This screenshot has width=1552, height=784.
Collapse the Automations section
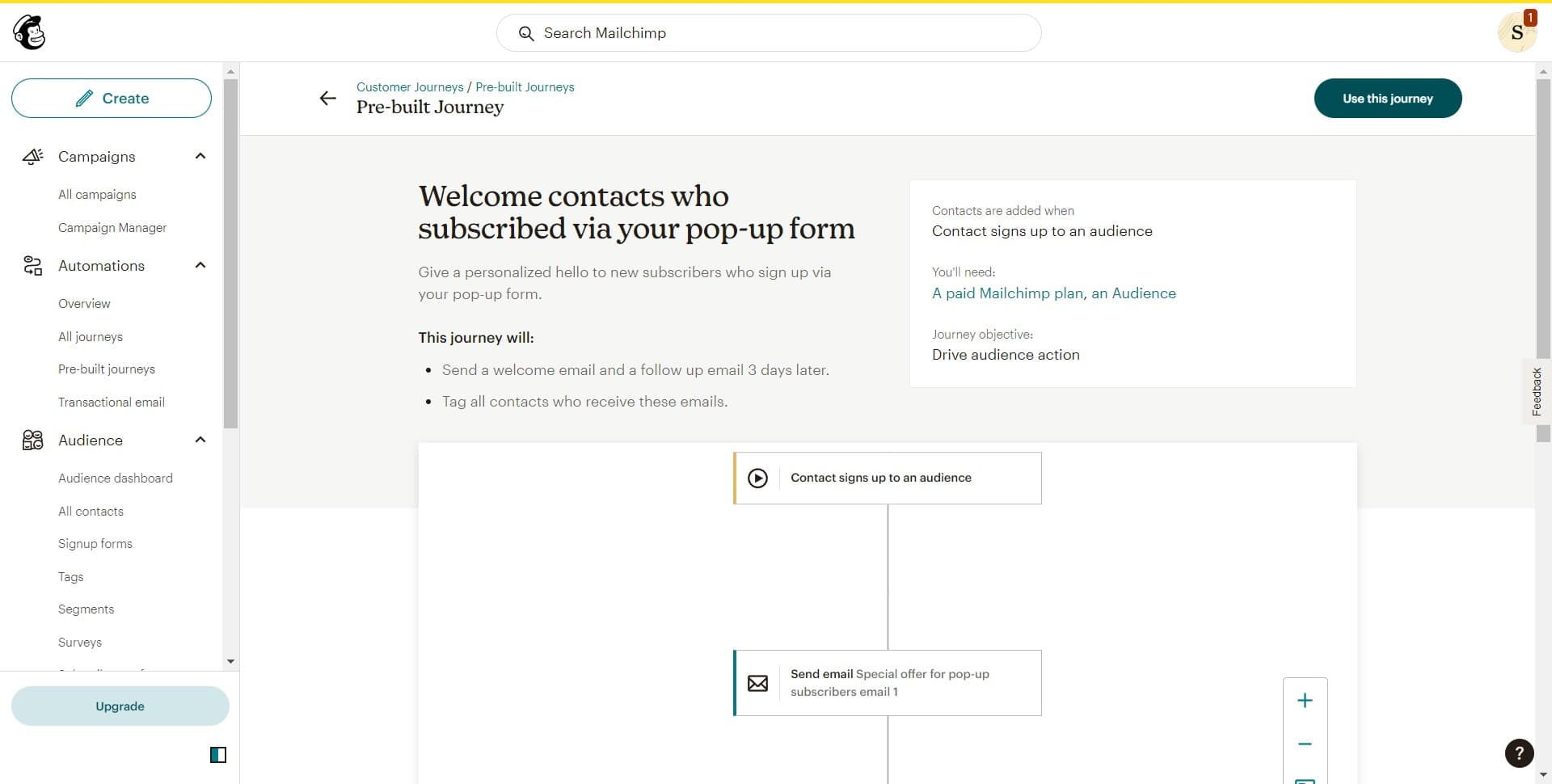[x=200, y=265]
